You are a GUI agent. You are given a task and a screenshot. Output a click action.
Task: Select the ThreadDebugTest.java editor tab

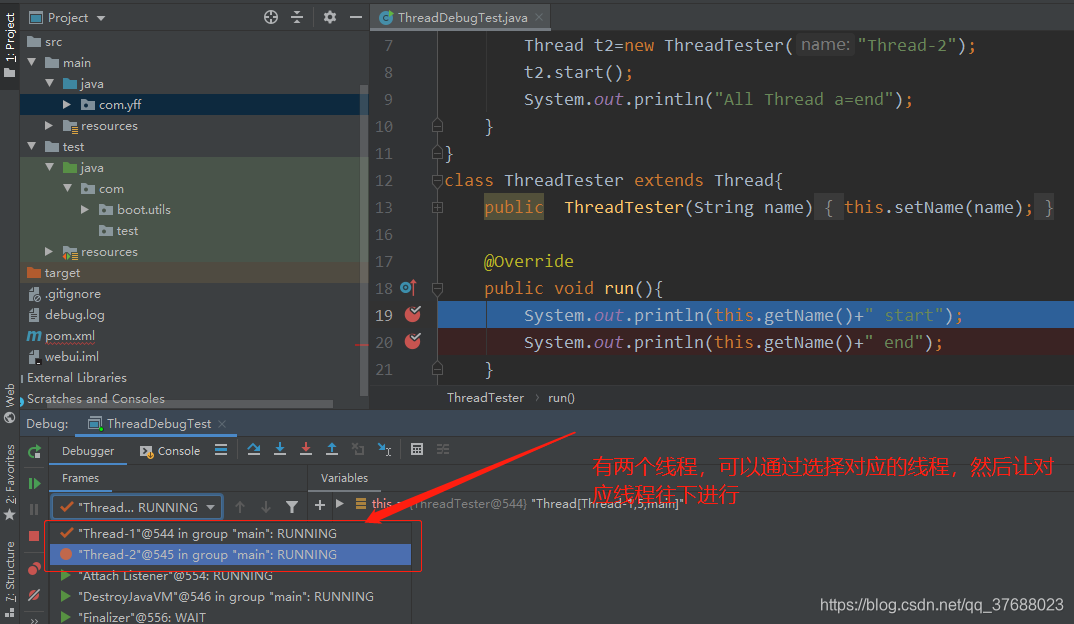(462, 17)
